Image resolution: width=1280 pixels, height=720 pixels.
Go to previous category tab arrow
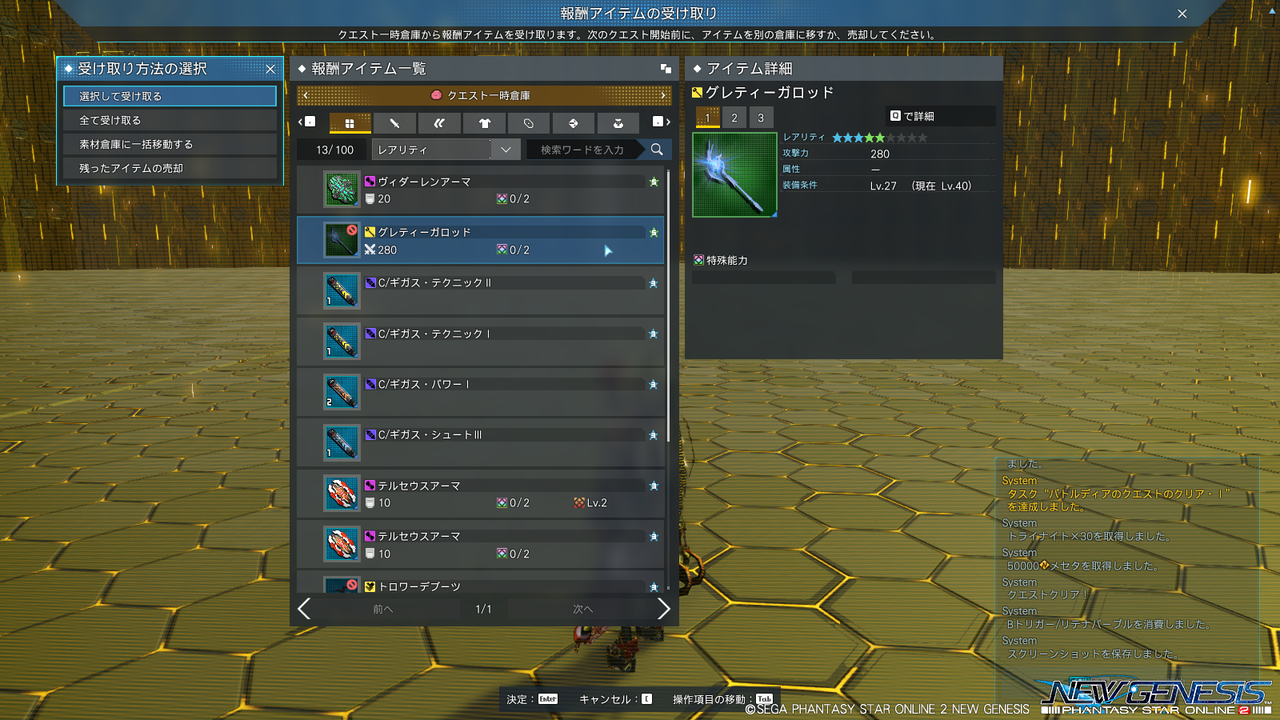click(x=306, y=122)
